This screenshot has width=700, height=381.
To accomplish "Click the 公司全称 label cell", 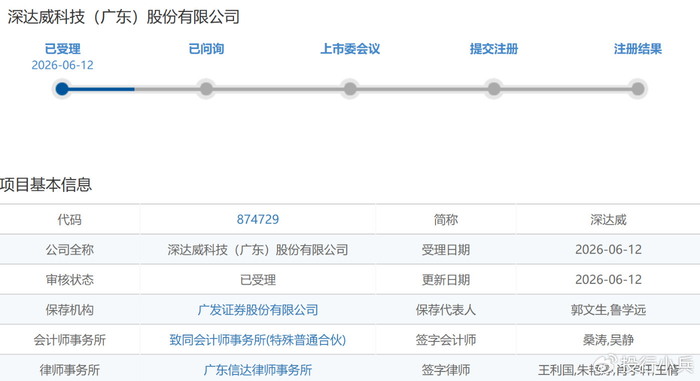I will tap(70, 249).
